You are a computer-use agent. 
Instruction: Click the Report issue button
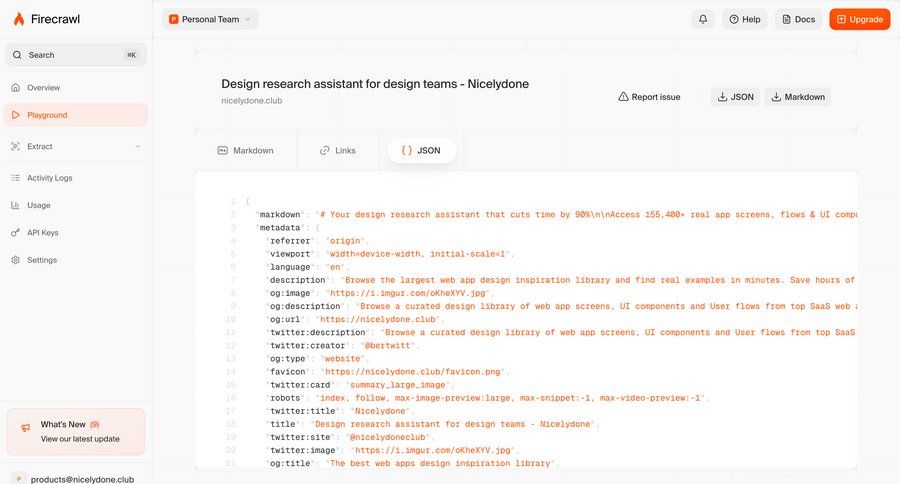point(649,97)
